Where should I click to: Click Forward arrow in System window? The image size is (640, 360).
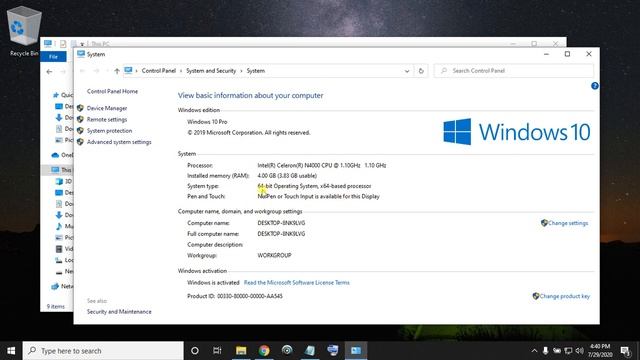click(96, 71)
